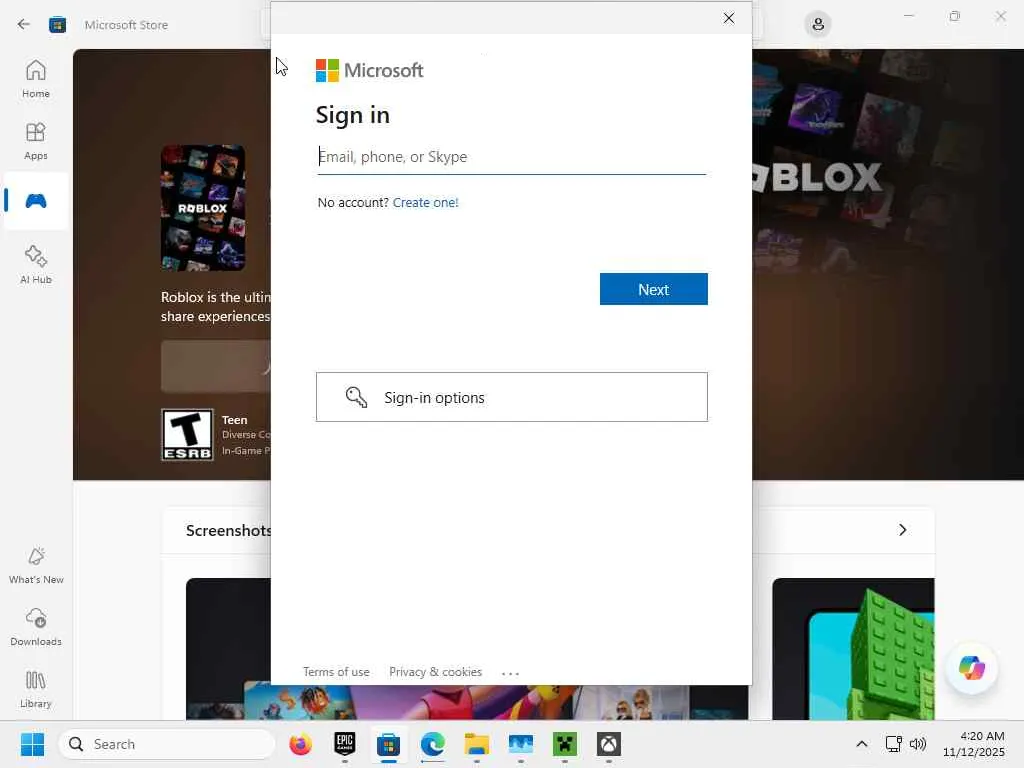Open AI Hub in the sidebar

36,264
